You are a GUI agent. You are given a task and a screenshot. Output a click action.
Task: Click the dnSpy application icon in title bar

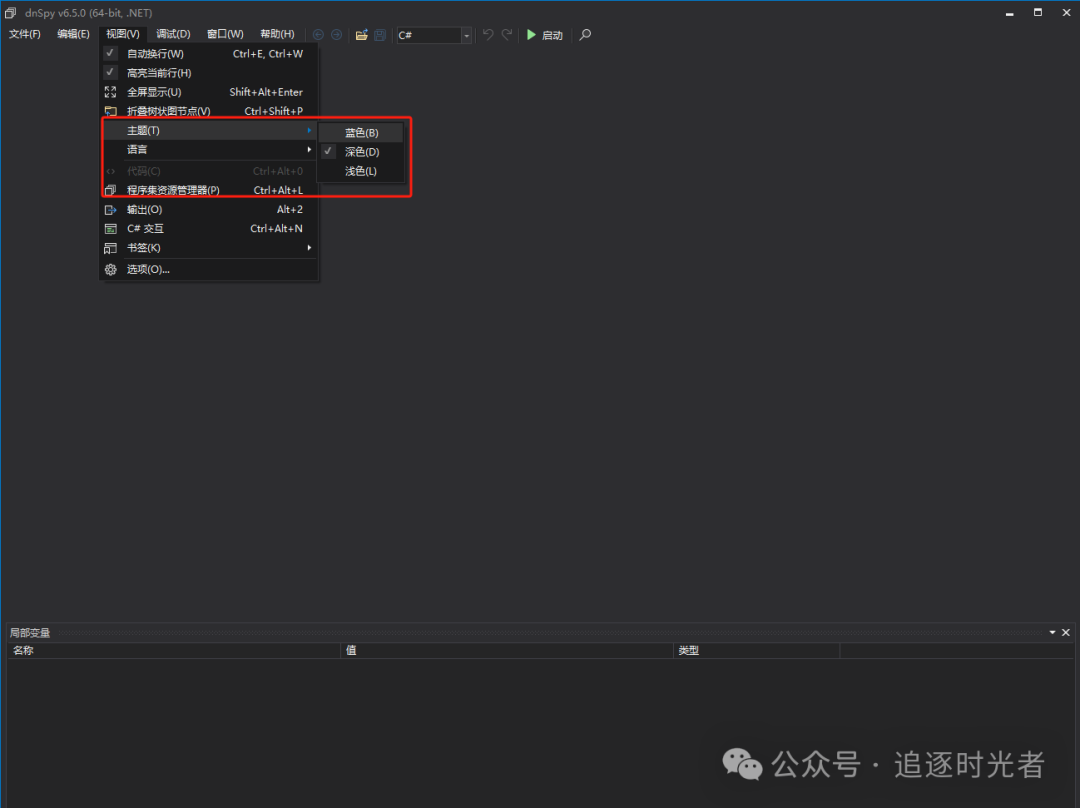10,12
